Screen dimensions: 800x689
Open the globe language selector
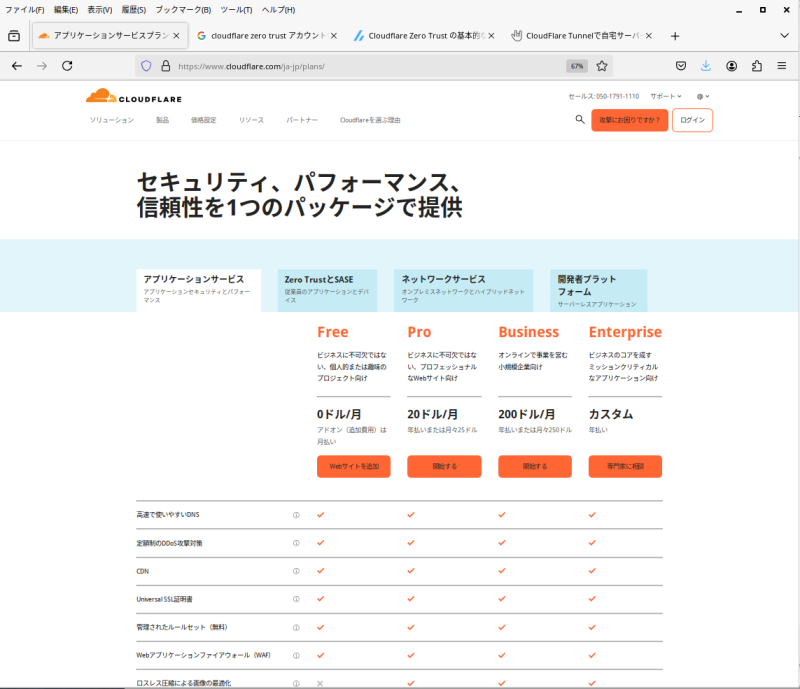pyautogui.click(x=703, y=96)
